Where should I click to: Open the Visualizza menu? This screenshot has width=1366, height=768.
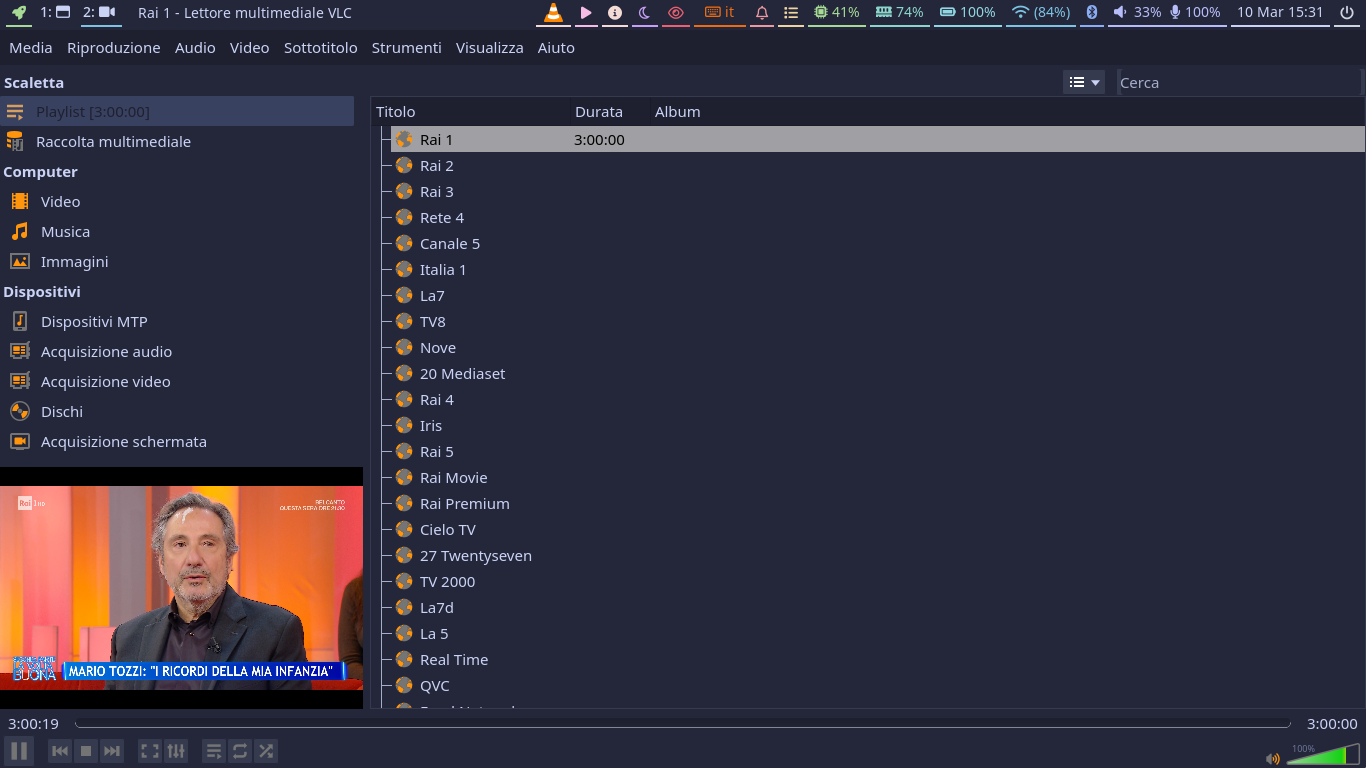click(x=489, y=47)
